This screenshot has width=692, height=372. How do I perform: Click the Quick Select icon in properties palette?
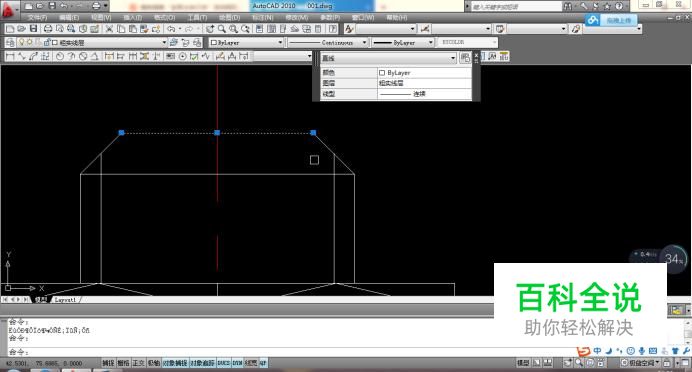(x=465, y=58)
